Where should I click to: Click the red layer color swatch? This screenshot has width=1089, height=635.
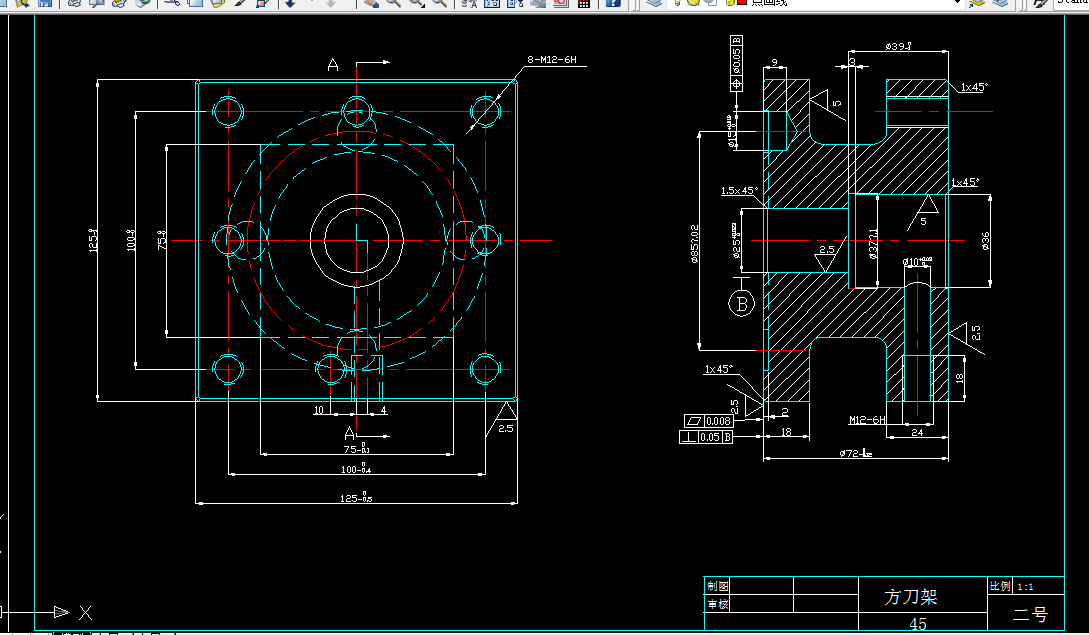[x=741, y=2]
